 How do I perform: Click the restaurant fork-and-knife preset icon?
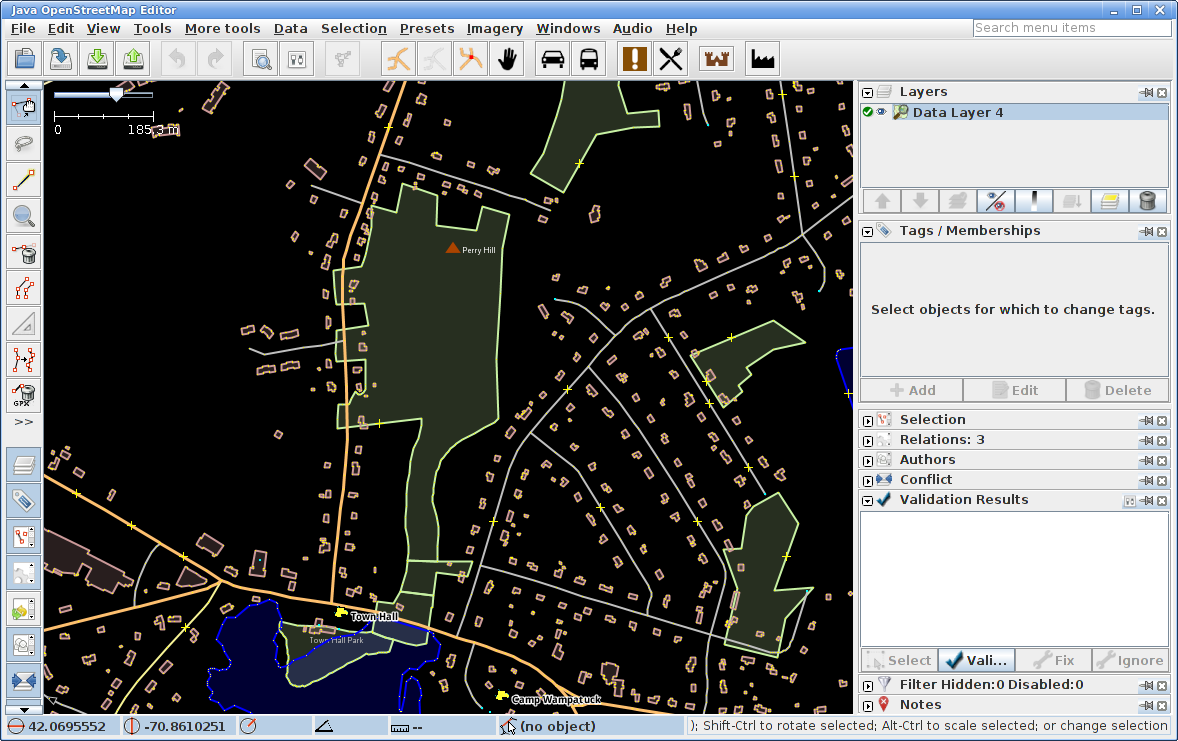coord(670,59)
